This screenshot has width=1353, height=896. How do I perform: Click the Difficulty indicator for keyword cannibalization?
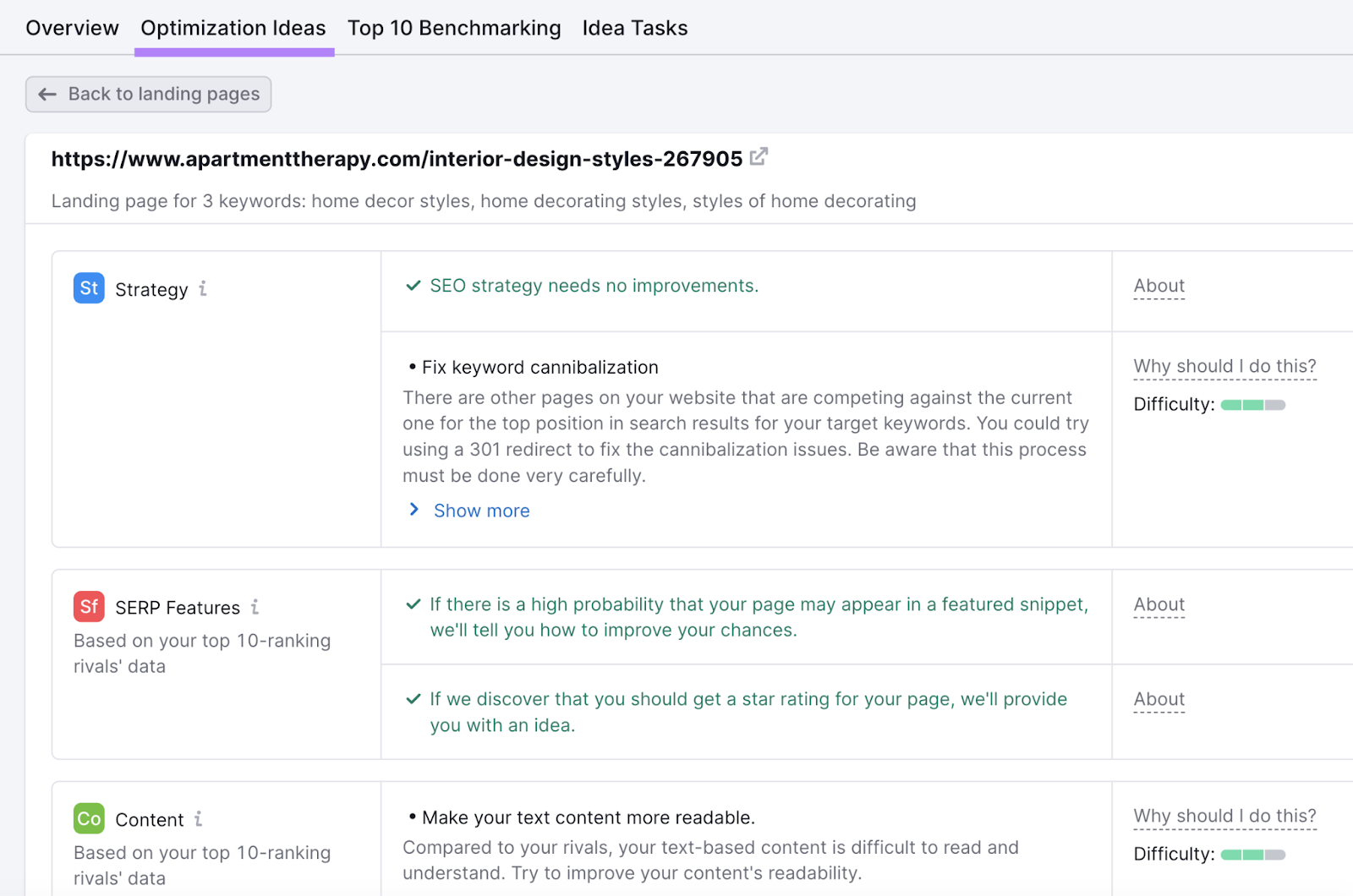[1252, 404]
